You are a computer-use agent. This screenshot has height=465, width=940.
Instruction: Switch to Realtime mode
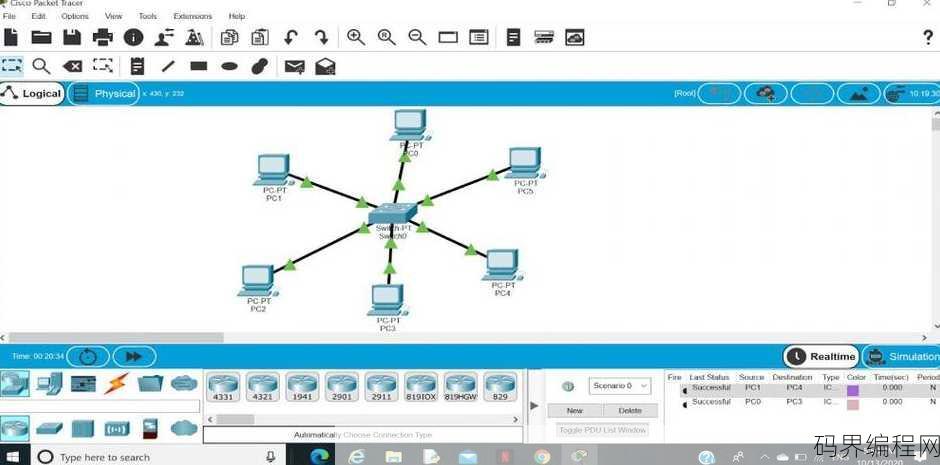tap(821, 357)
